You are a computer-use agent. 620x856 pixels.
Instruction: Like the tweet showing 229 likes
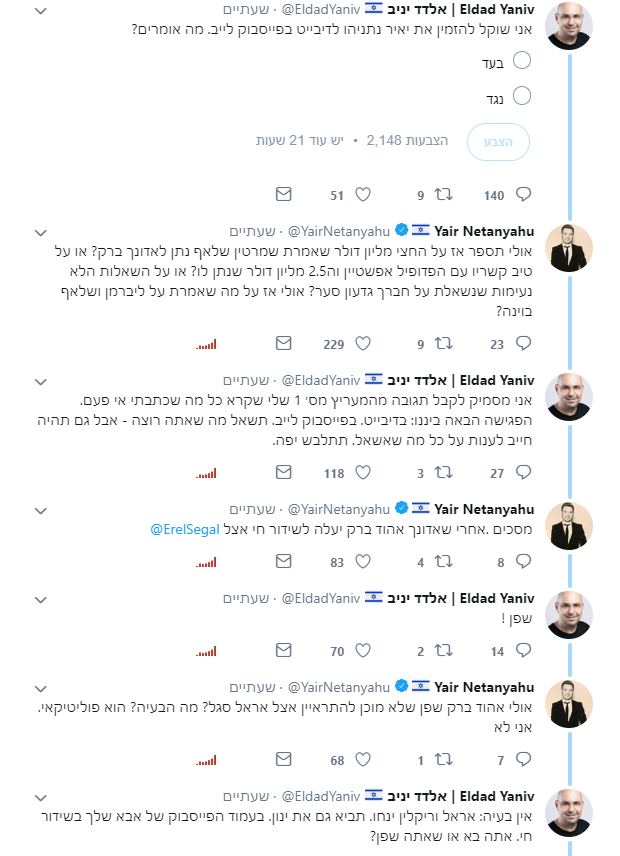[363, 343]
